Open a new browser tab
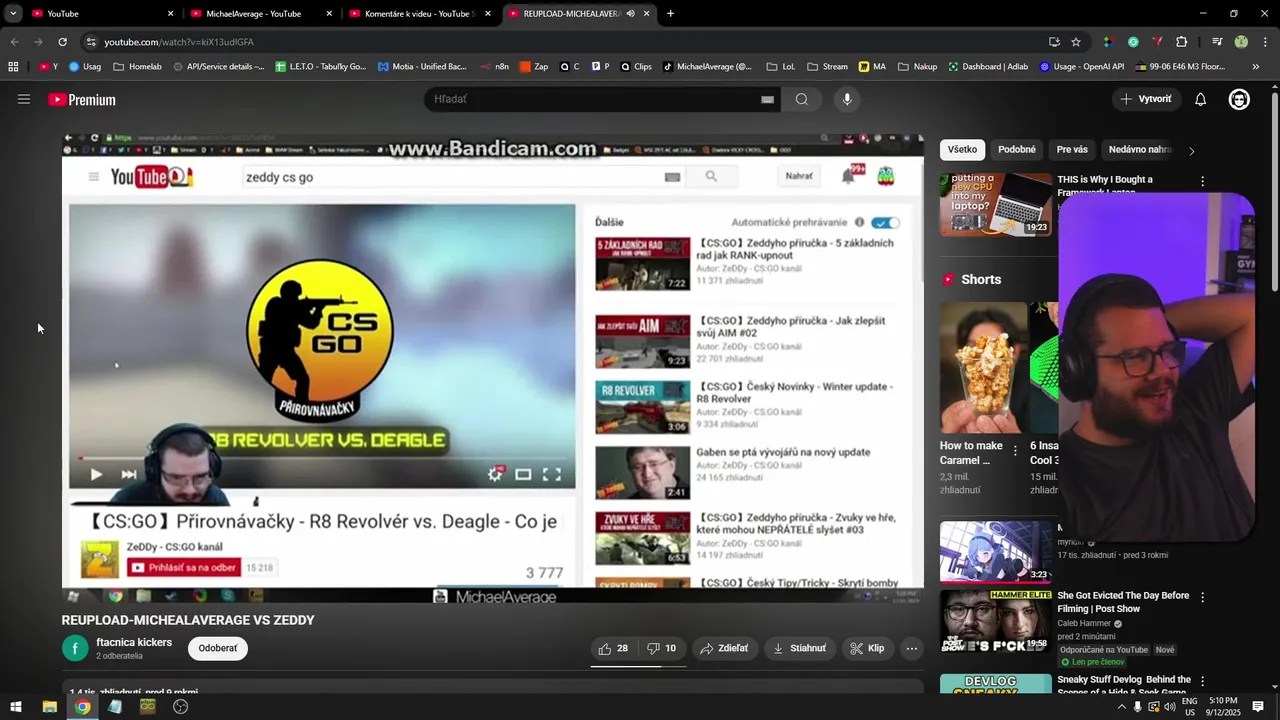The image size is (1280, 720). pyautogui.click(x=670, y=14)
